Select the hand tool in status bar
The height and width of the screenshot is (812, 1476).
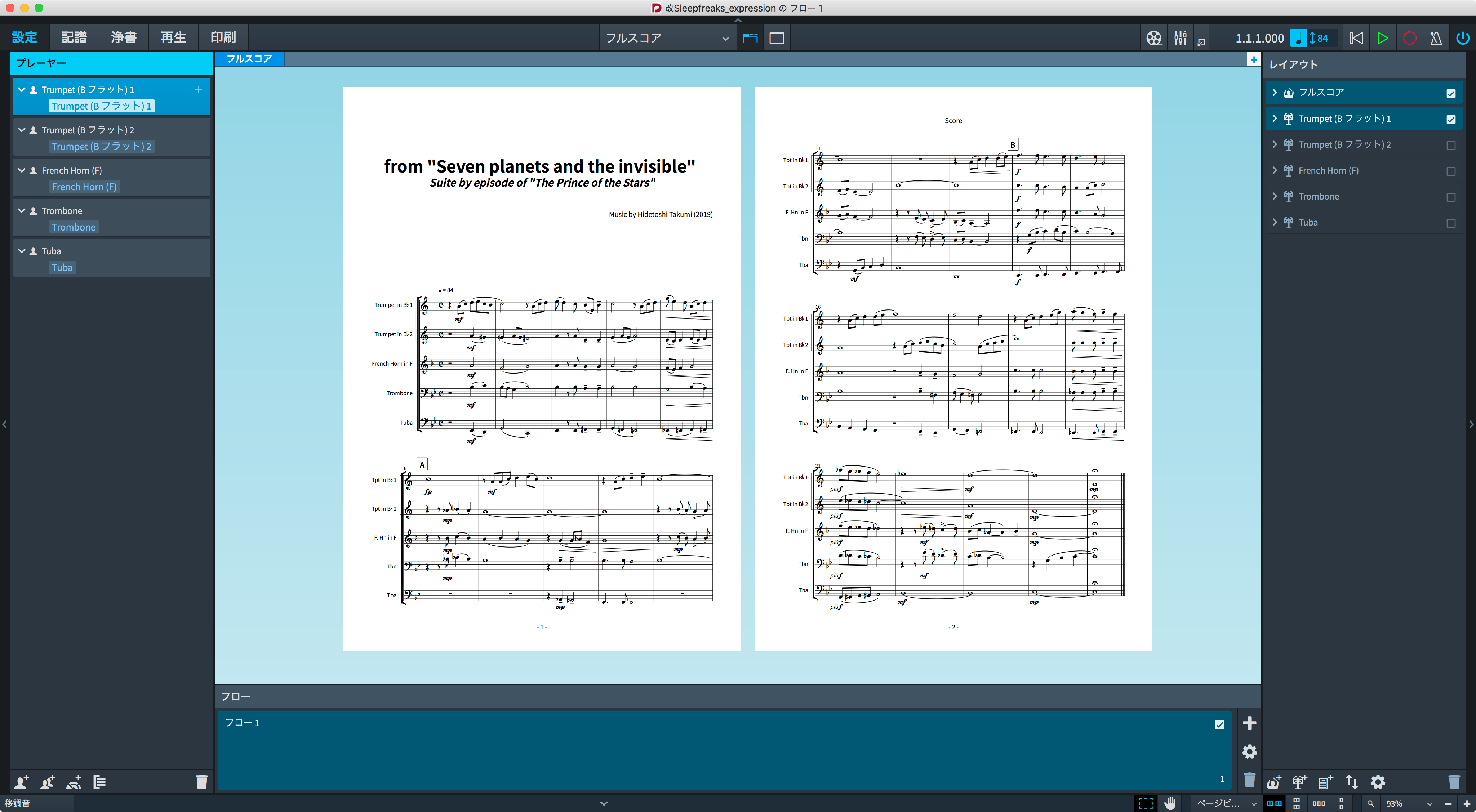(1170, 803)
